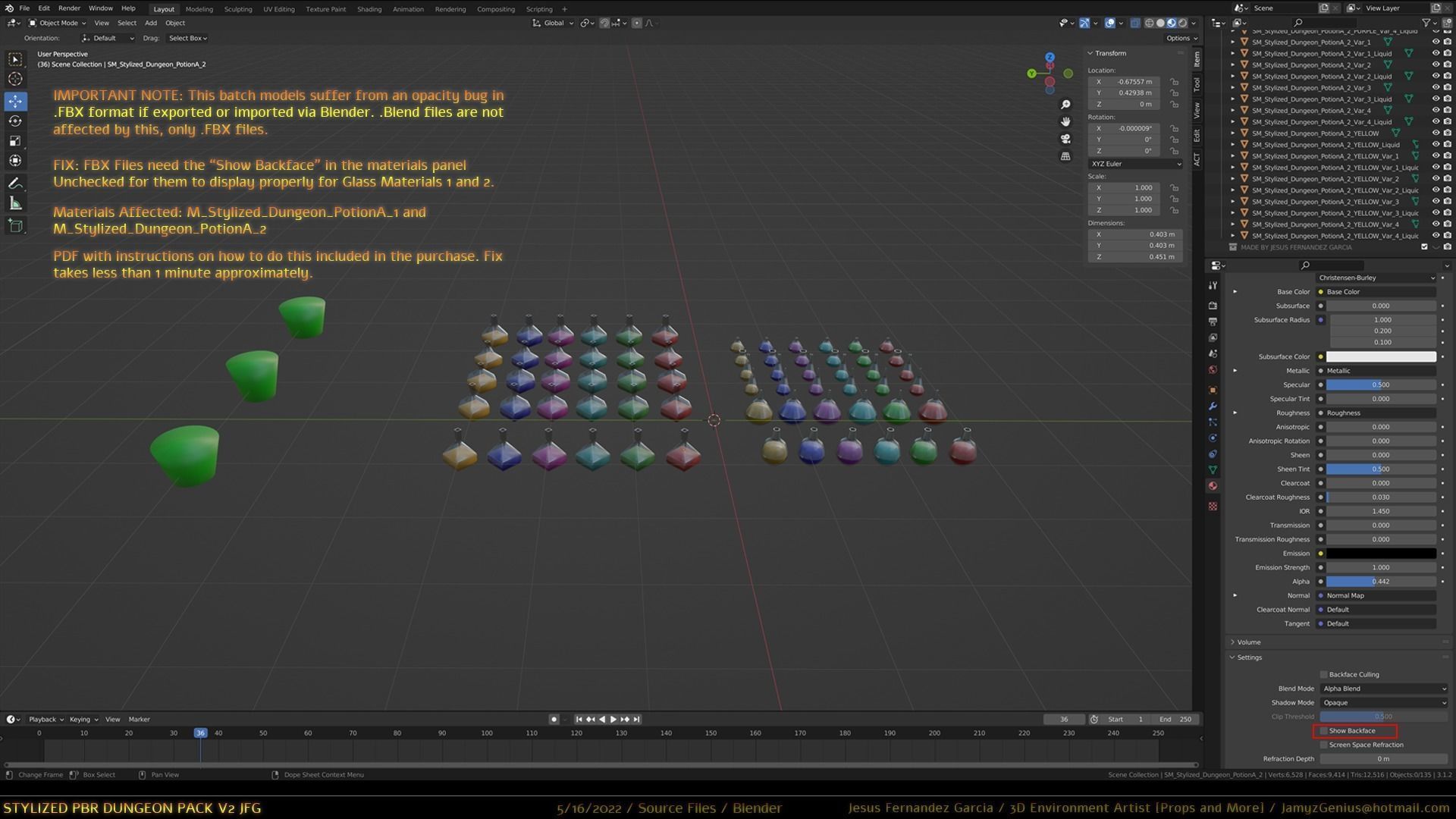Open the Drag Select Box dropdown
This screenshot has width=1456, height=819.
click(x=187, y=38)
